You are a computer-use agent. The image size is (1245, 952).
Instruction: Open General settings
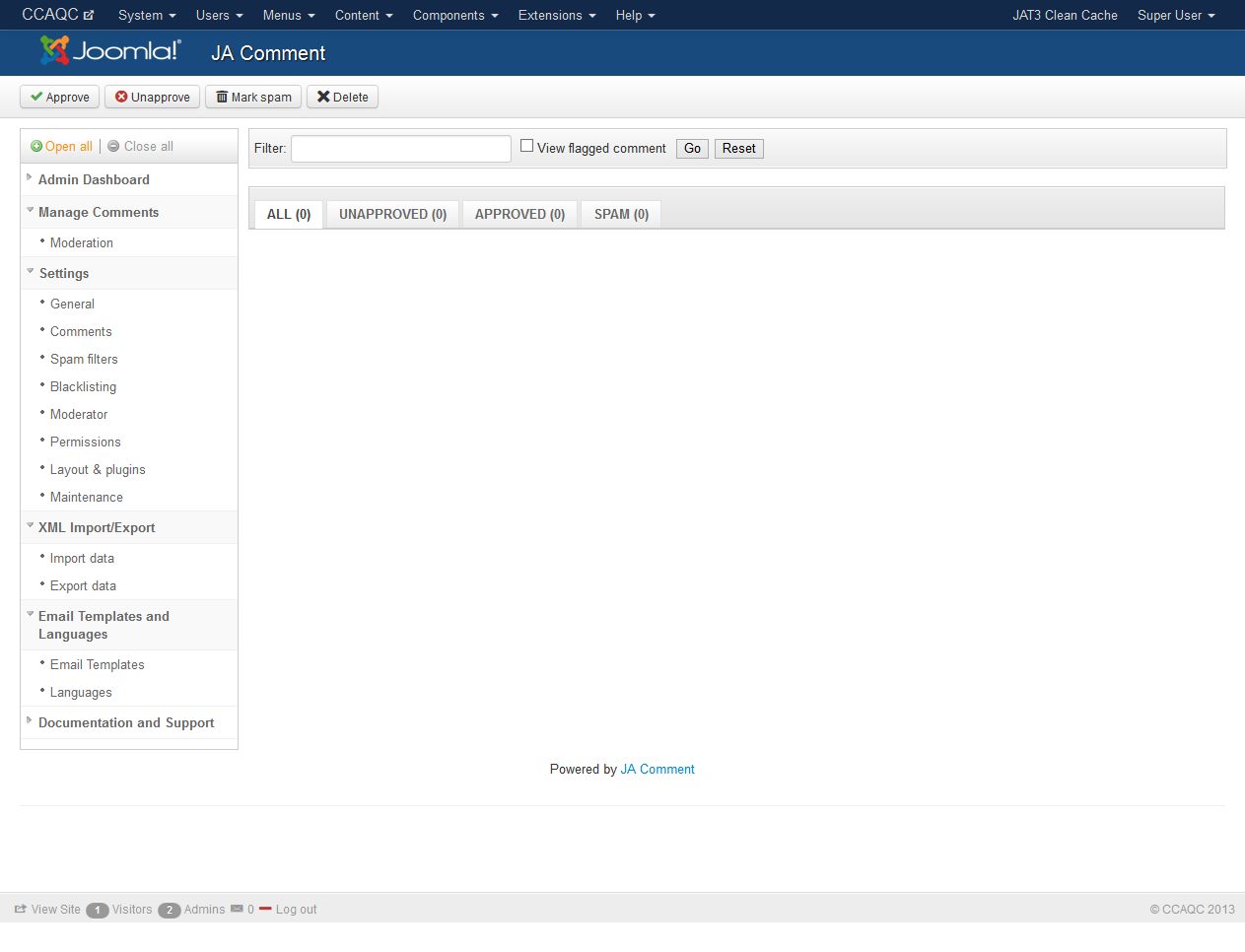point(72,304)
